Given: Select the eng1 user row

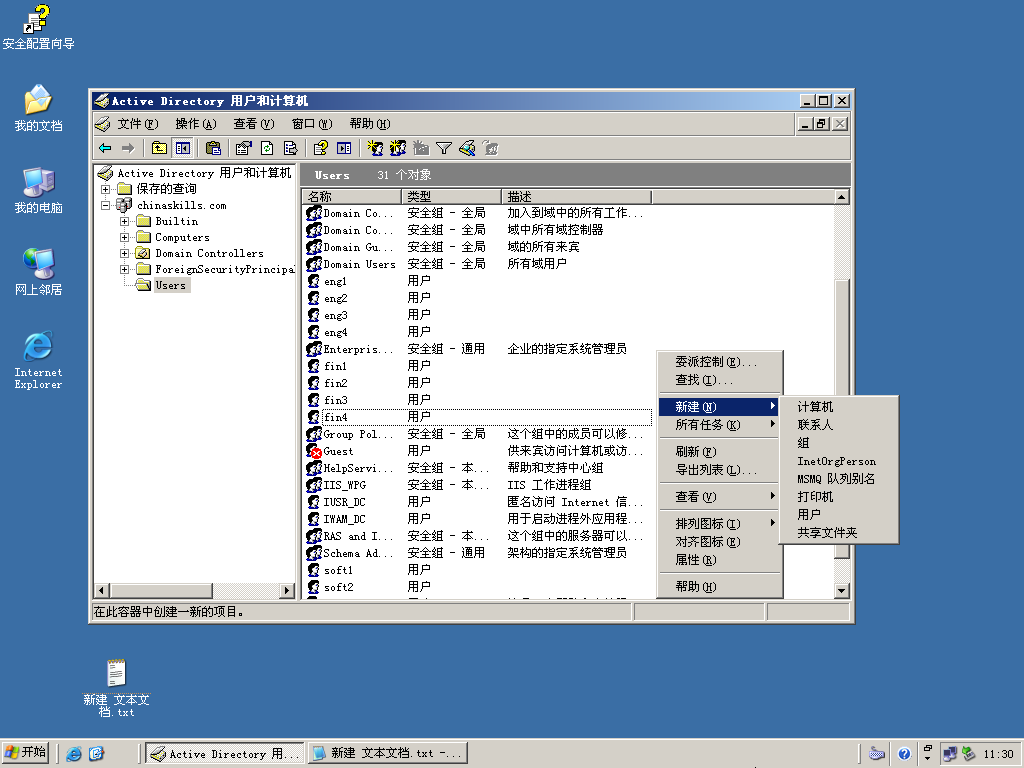Looking at the screenshot, I should click(x=478, y=281).
